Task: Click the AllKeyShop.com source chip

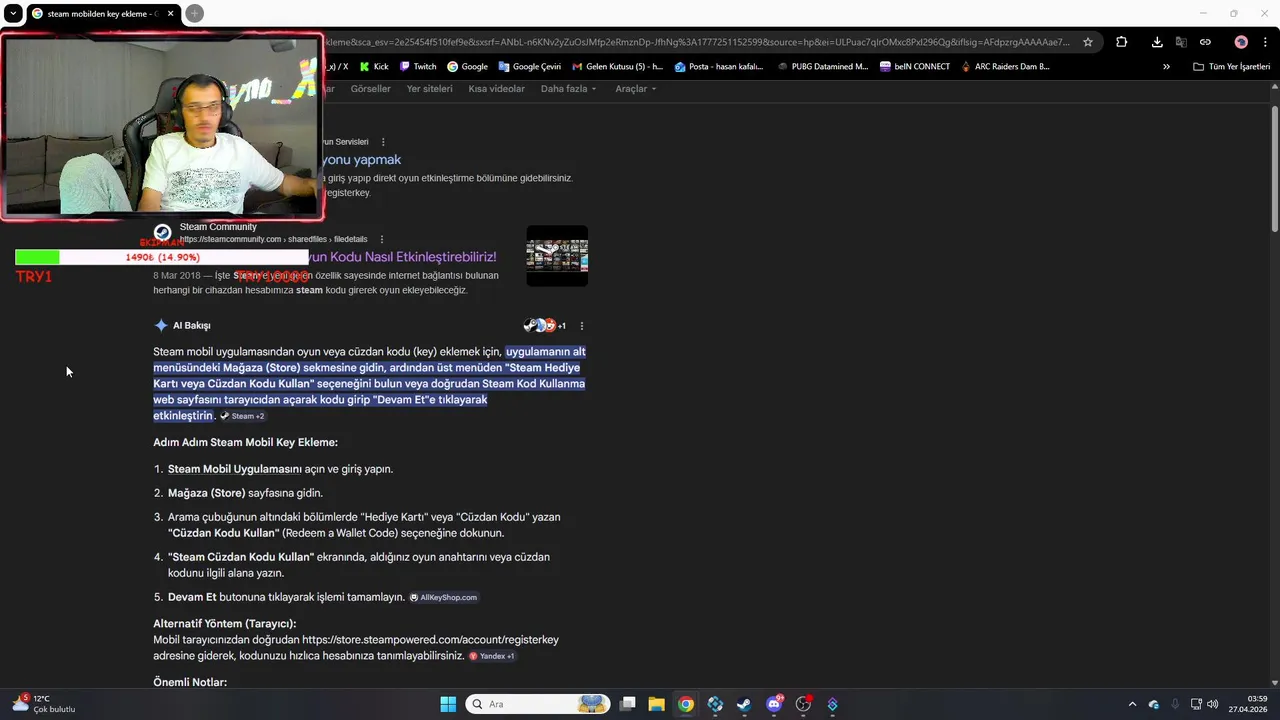Action: point(443,597)
